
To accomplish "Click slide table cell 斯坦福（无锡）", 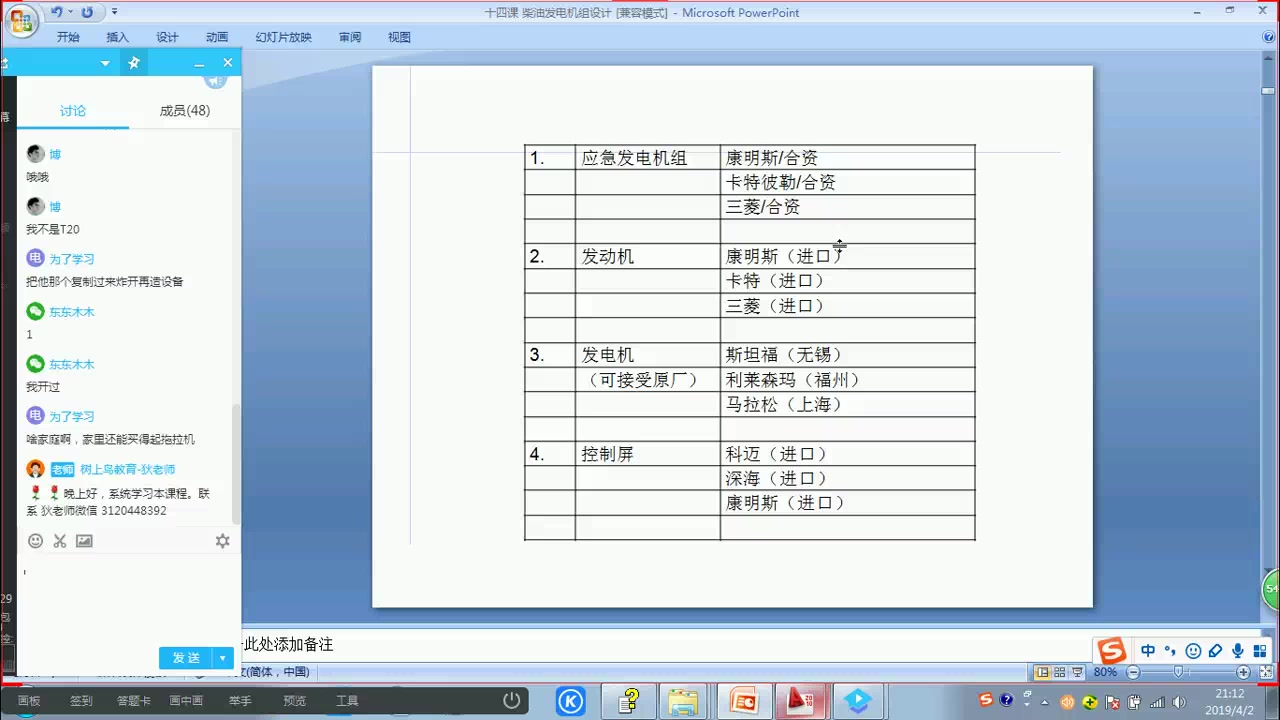I will click(847, 355).
